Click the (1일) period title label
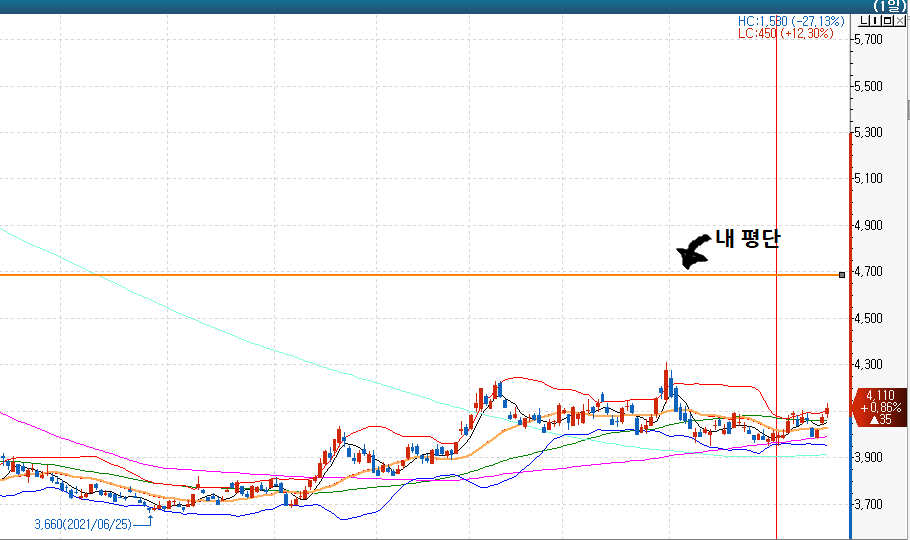 click(890, 6)
